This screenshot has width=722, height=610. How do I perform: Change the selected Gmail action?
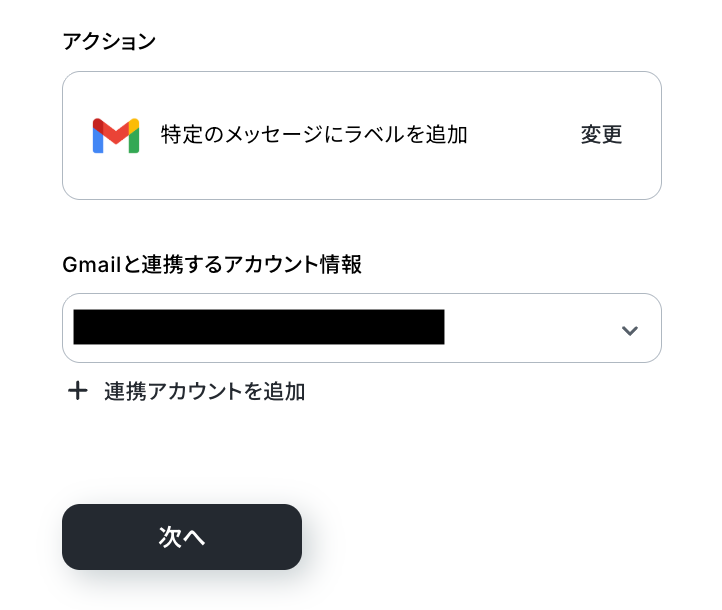(601, 135)
